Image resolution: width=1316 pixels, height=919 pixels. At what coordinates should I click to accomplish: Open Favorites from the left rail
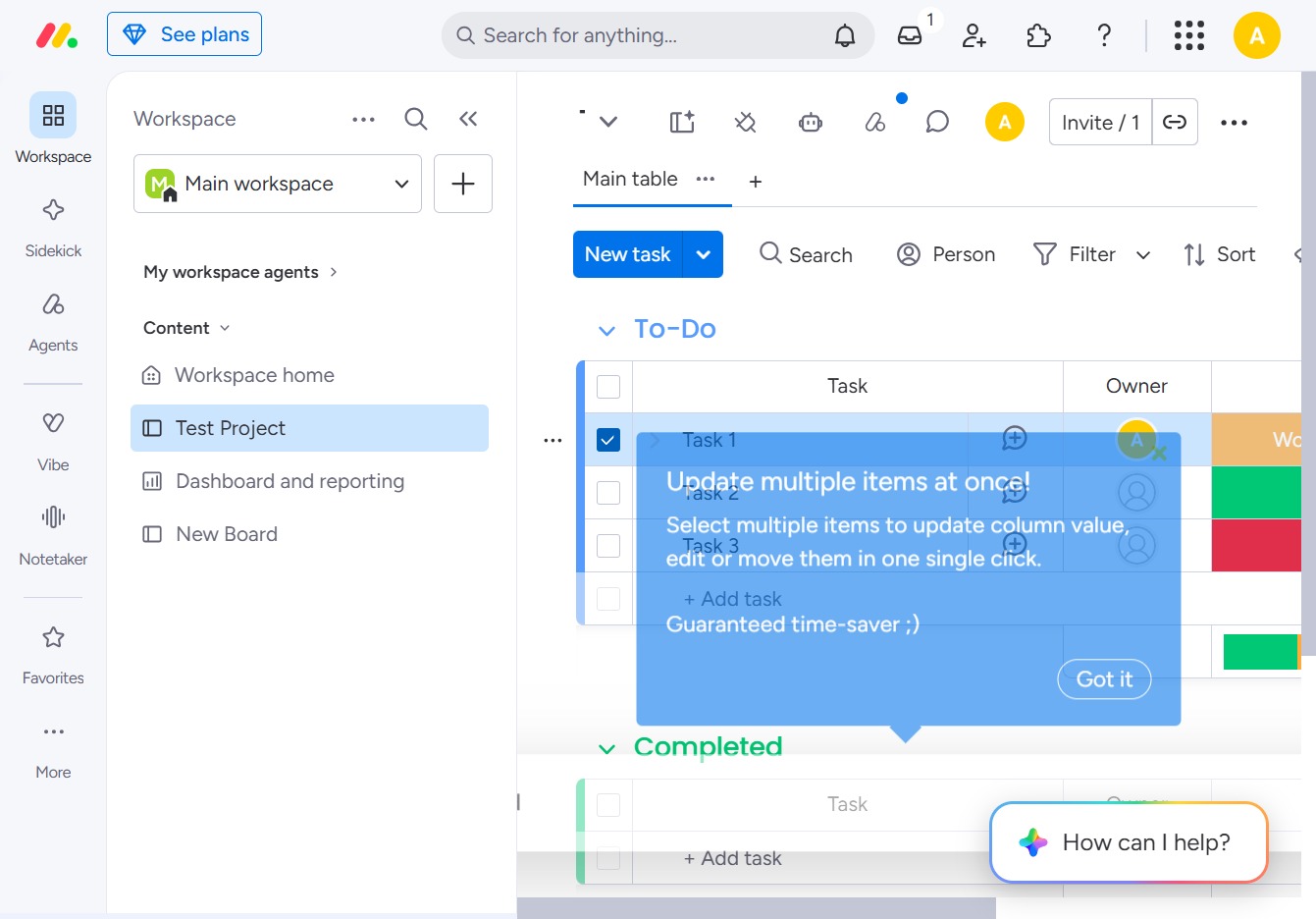coord(53,655)
